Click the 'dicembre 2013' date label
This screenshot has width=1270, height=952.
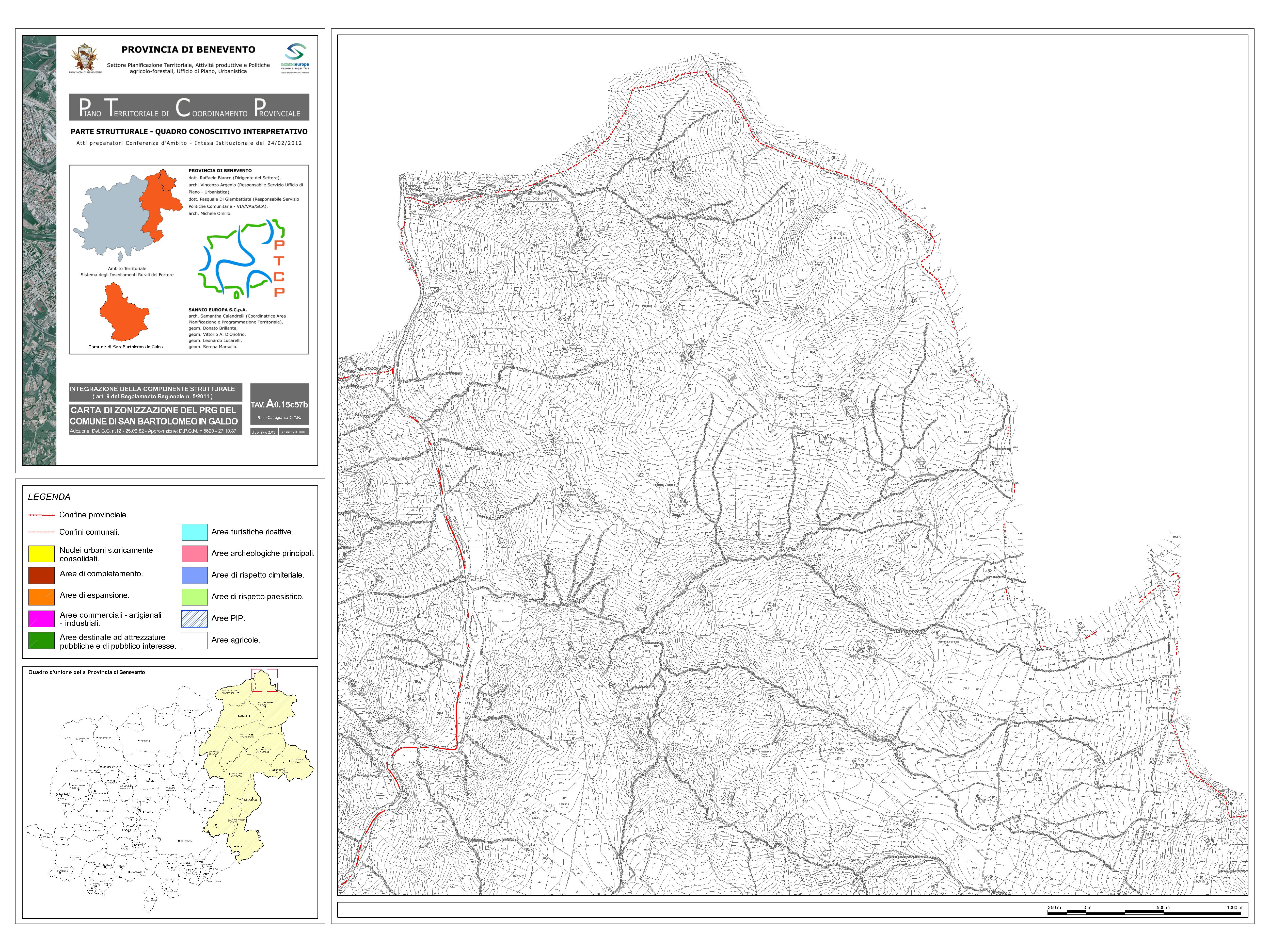pos(264,432)
